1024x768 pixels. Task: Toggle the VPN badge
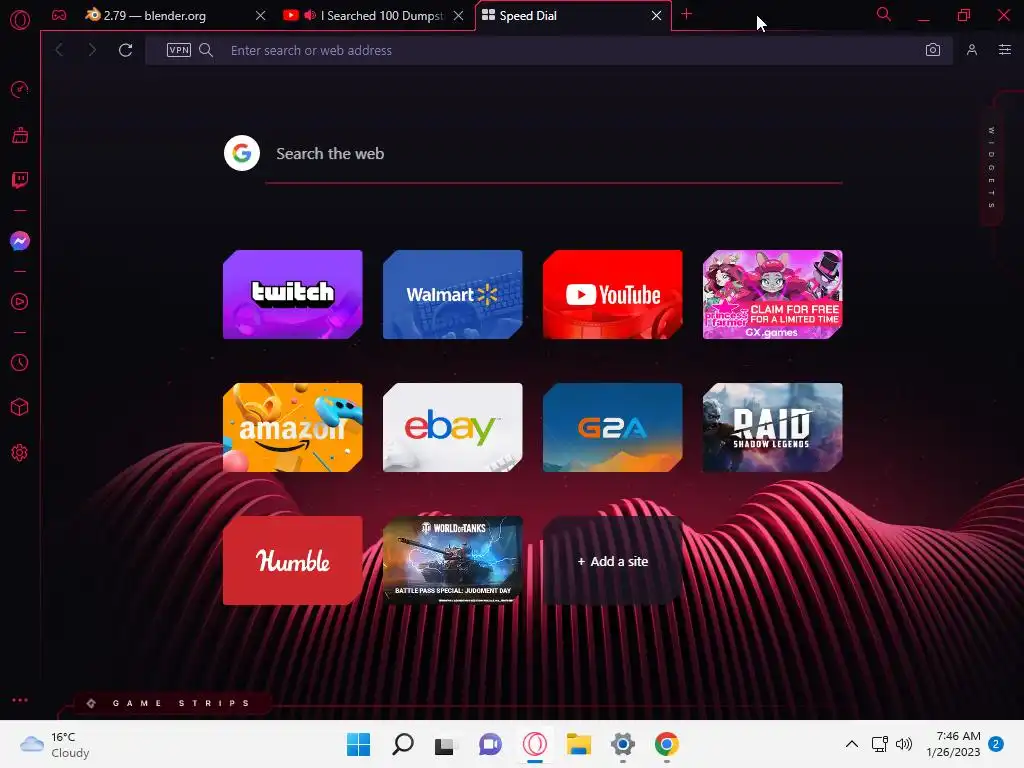[178, 50]
